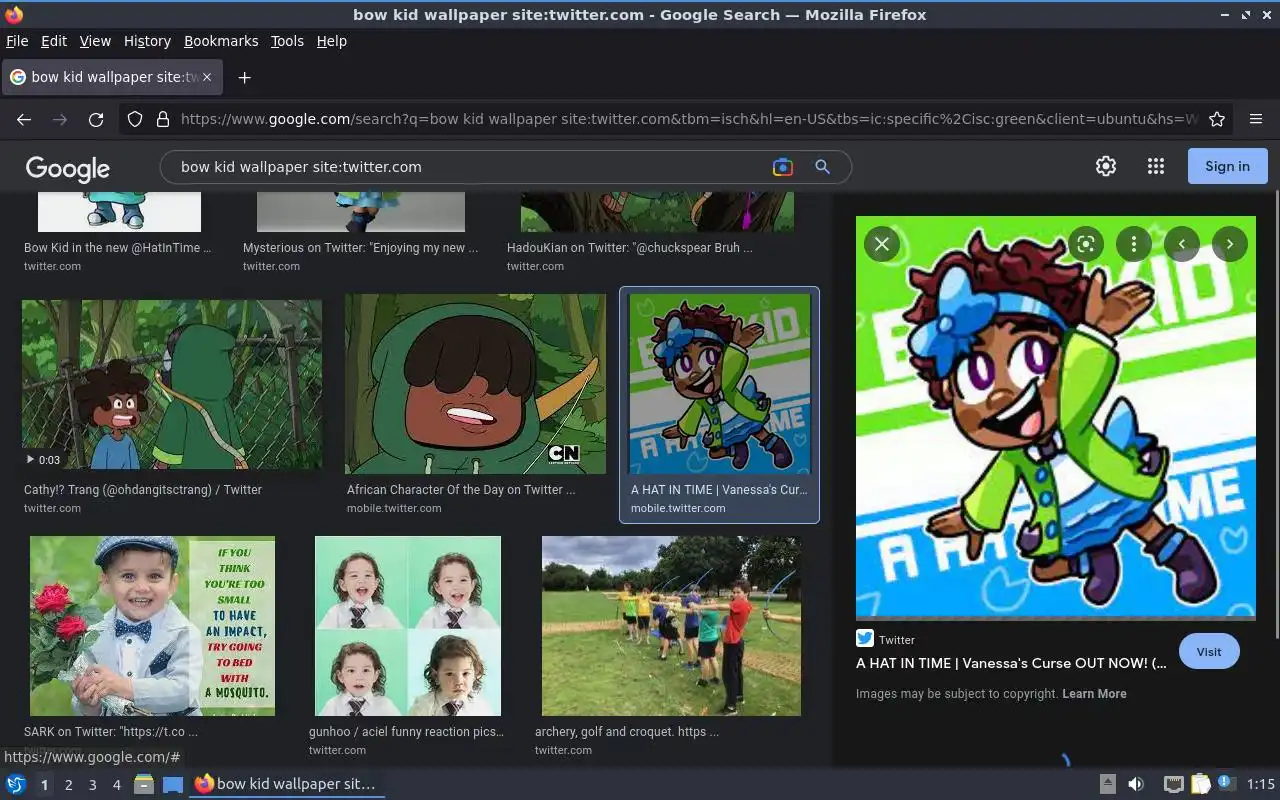Open 'Bow Kid in the new @HatInTime' caption

click(x=117, y=247)
